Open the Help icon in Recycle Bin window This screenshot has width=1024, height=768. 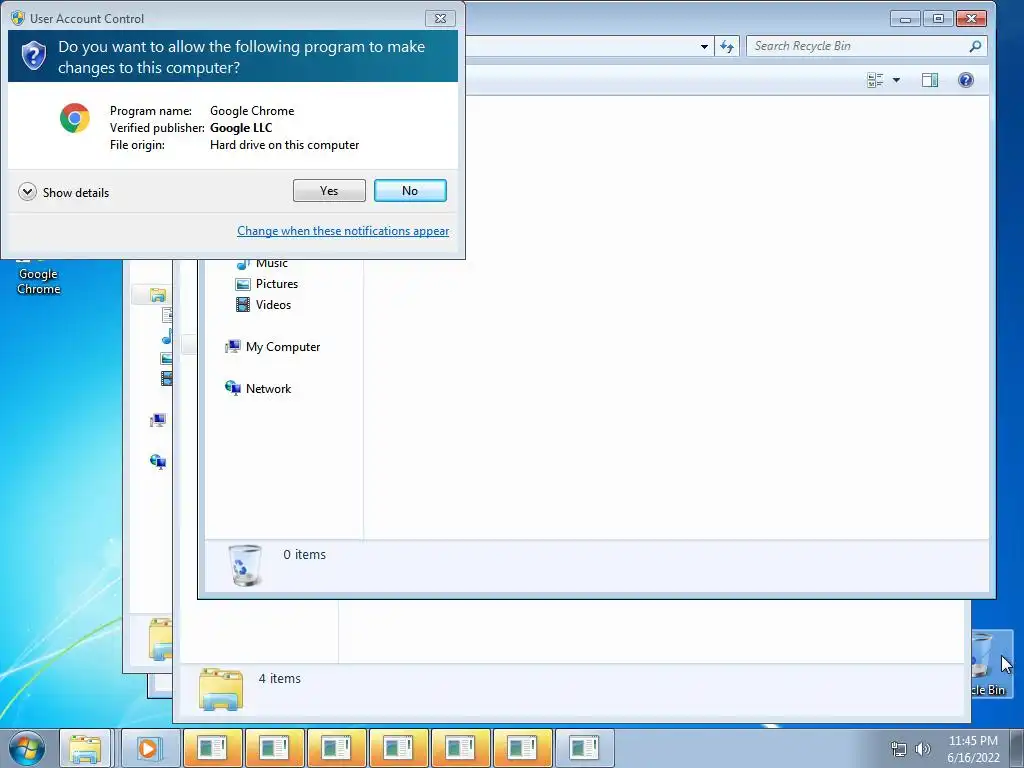(x=966, y=80)
